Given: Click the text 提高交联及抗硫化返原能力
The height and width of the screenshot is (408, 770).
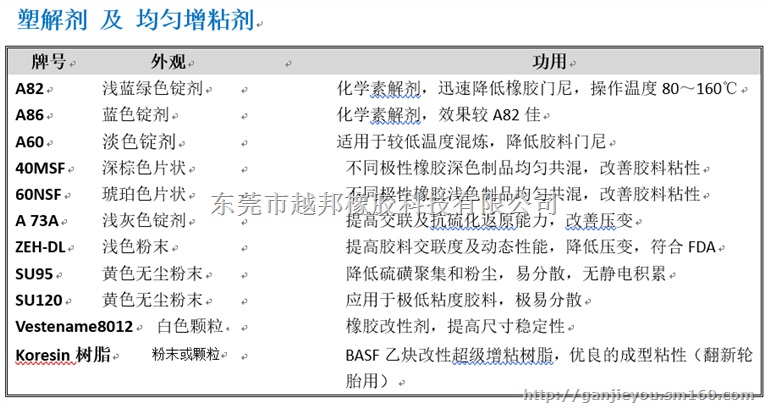Looking at the screenshot, I should click(446, 221).
